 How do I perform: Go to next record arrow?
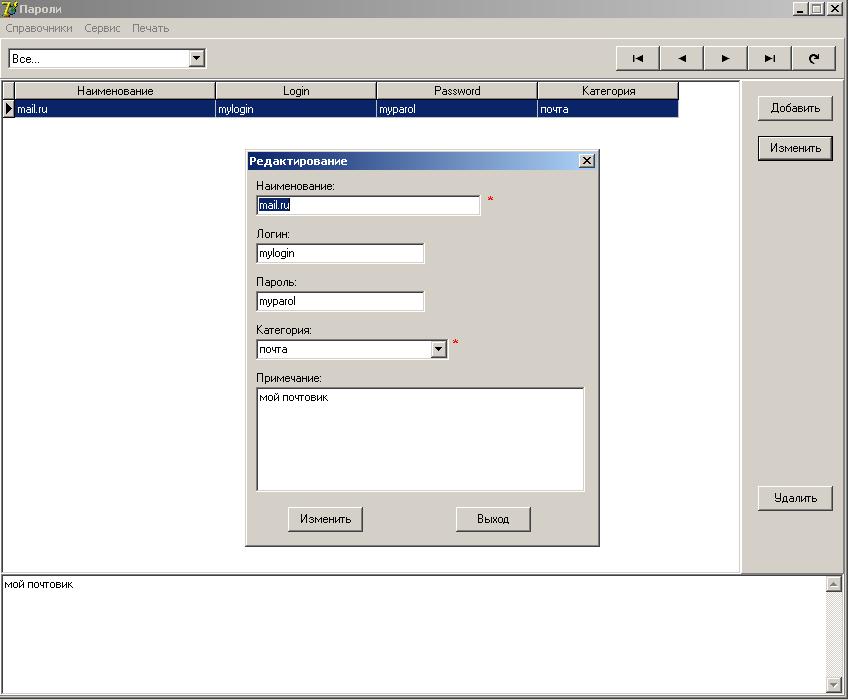[x=726, y=58]
